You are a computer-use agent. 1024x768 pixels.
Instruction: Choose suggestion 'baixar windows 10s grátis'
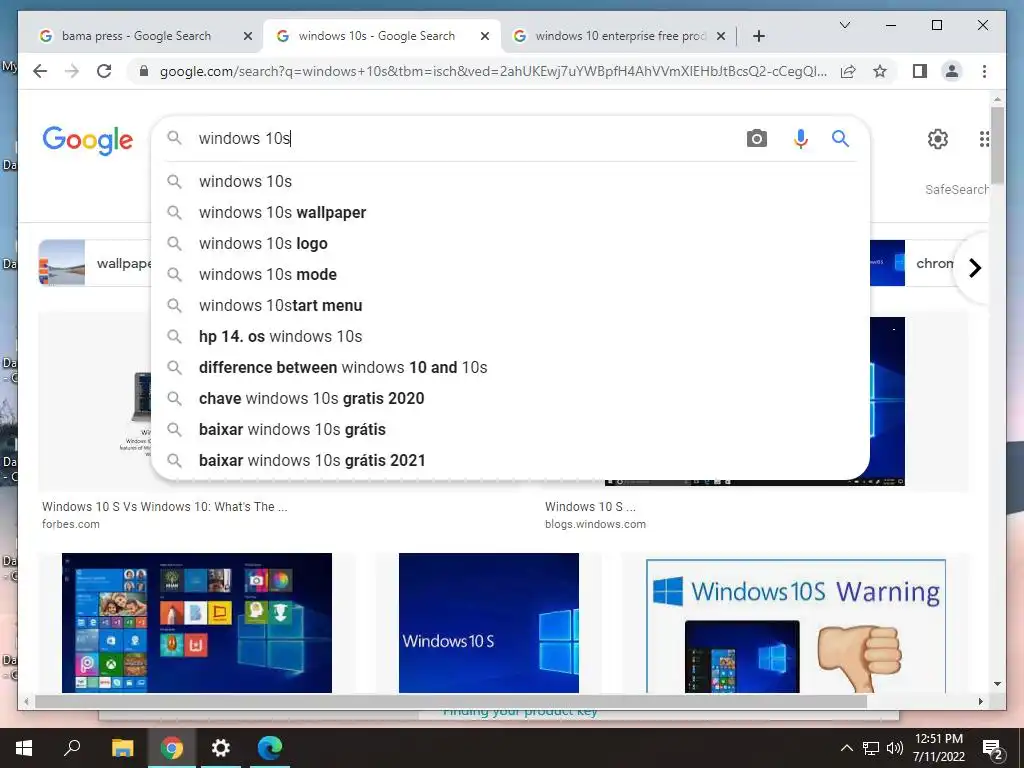(x=509, y=430)
